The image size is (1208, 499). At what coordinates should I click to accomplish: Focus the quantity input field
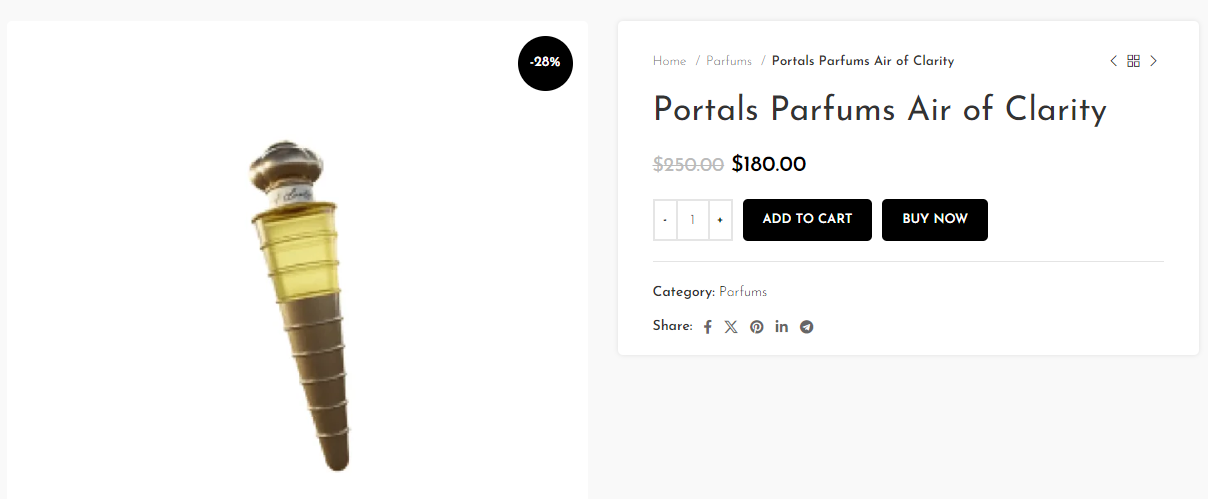pos(693,220)
